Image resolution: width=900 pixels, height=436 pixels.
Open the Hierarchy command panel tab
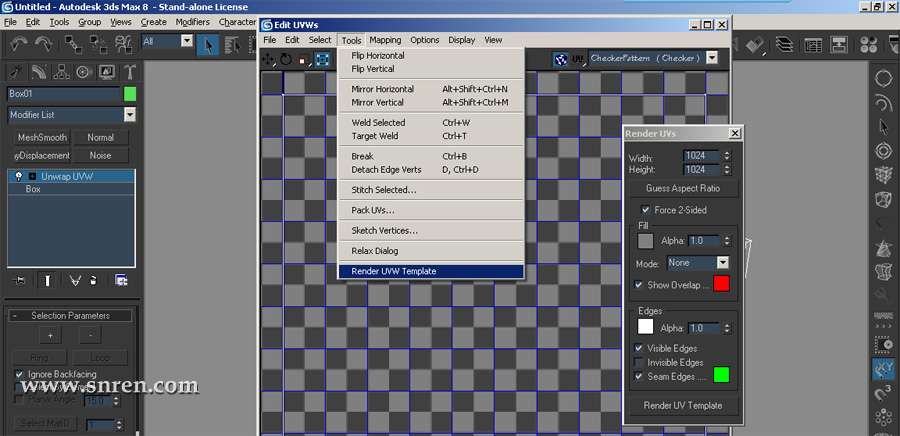coord(61,72)
